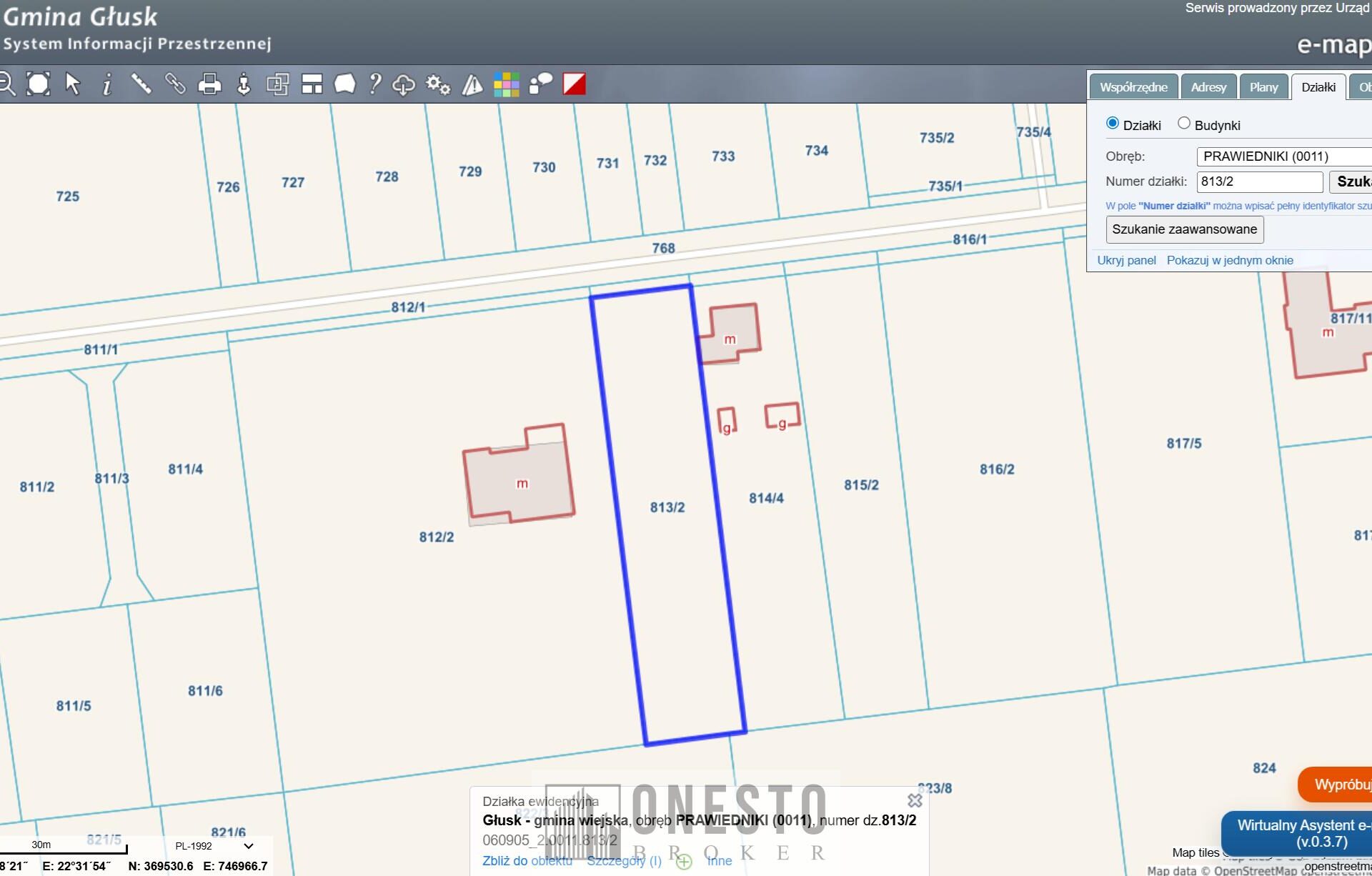Screen dimensions: 1372x876
Task: Select the ruler measurement tool
Action: [x=141, y=84]
